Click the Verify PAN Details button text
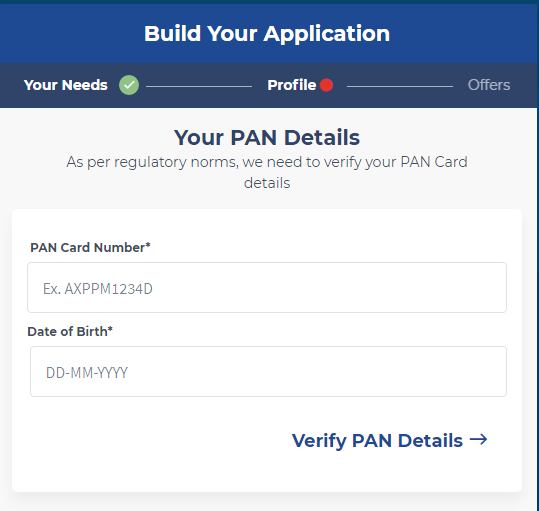This screenshot has width=539, height=511. (377, 441)
